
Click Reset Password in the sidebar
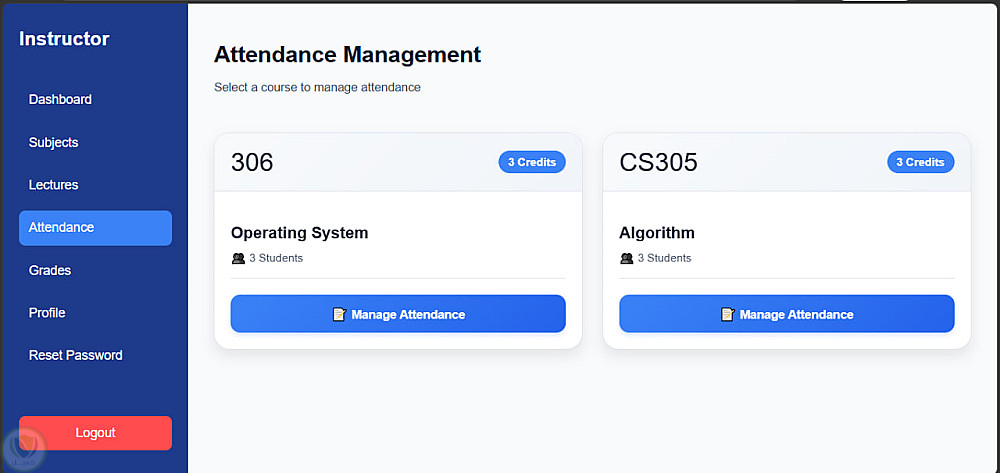(76, 355)
